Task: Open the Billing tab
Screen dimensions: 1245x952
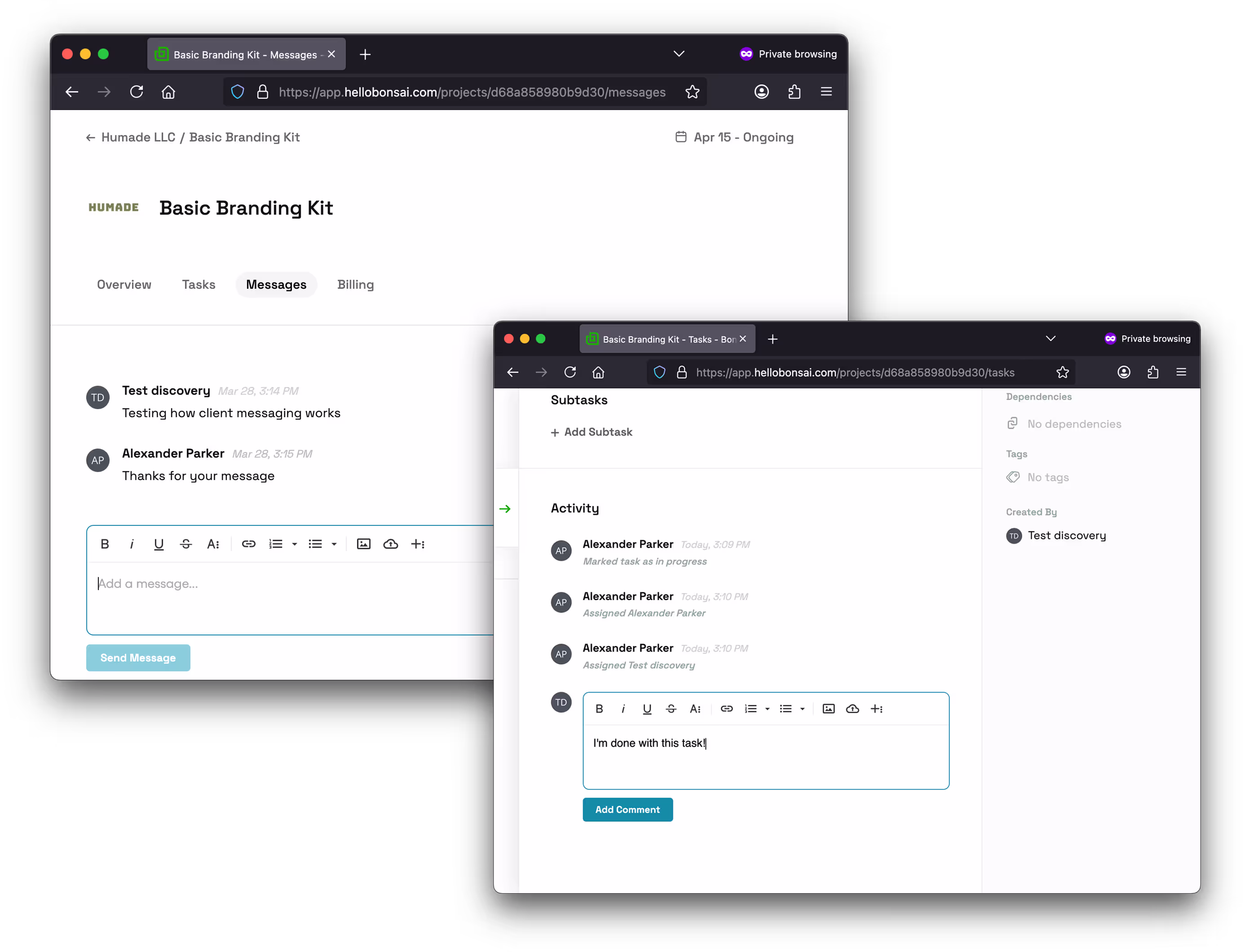Action: [355, 284]
